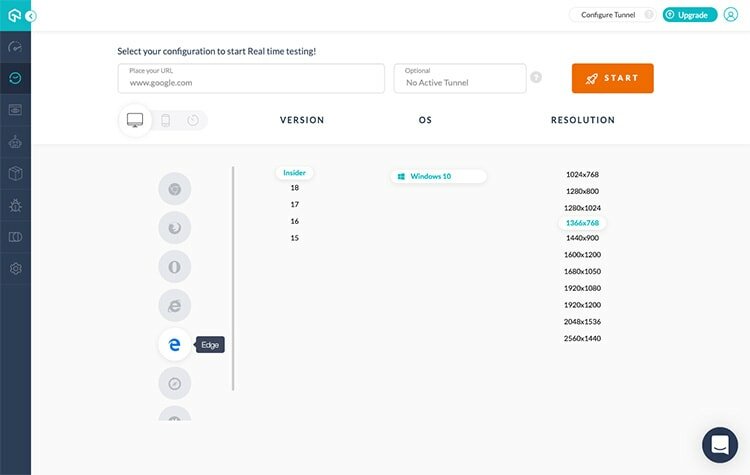Viewport: 750px width, 475px height.
Task: Select the Safari browser icon
Action: pos(174,383)
